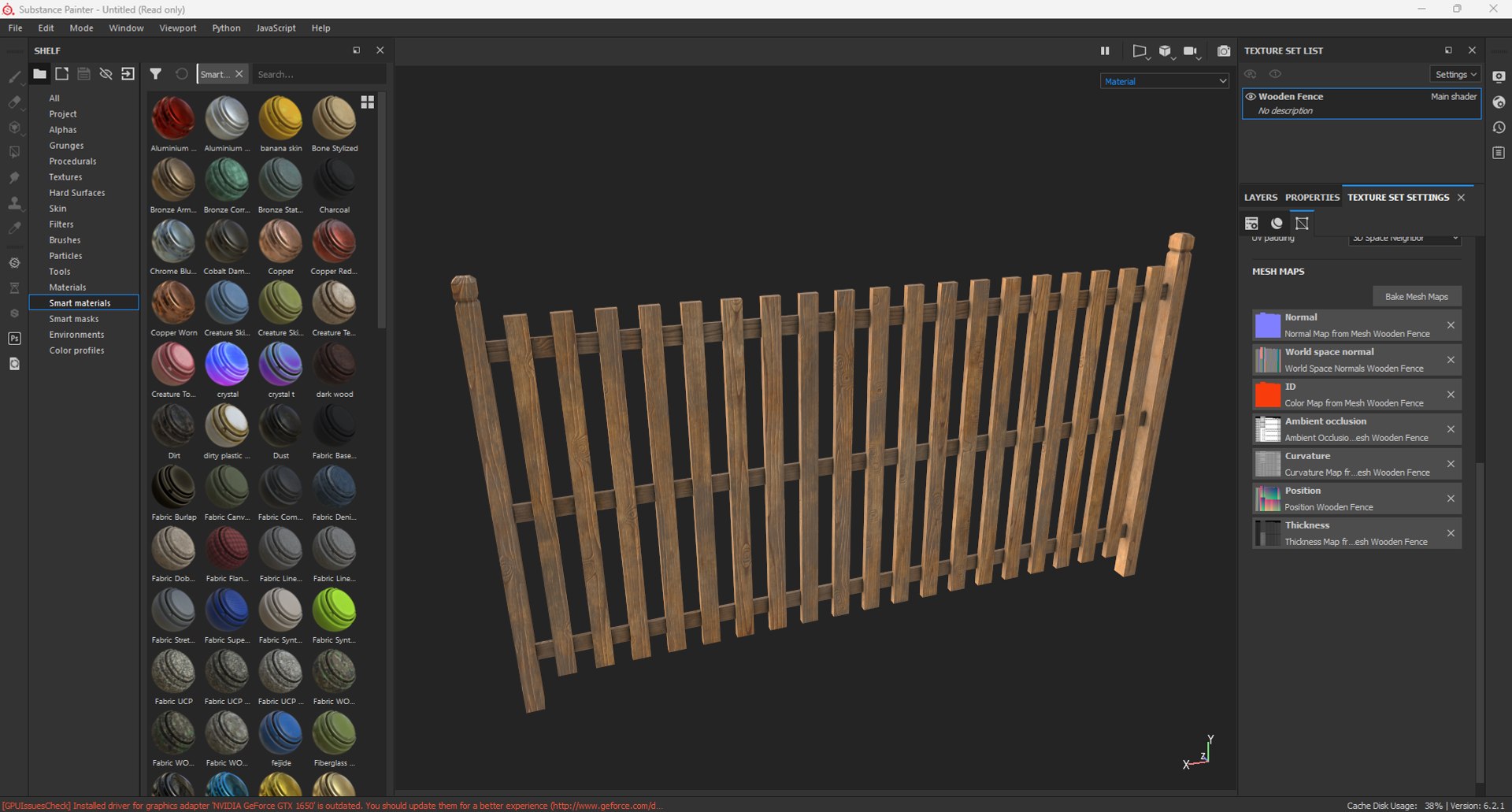1512x812 pixels.
Task: Select Smart masks shelf category
Action: 74,319
